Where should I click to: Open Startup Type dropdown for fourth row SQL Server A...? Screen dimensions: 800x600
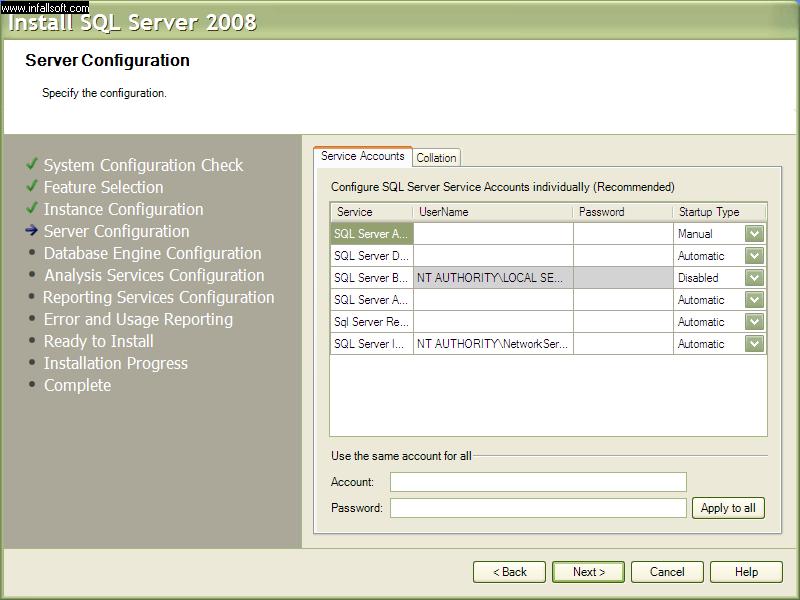click(754, 299)
